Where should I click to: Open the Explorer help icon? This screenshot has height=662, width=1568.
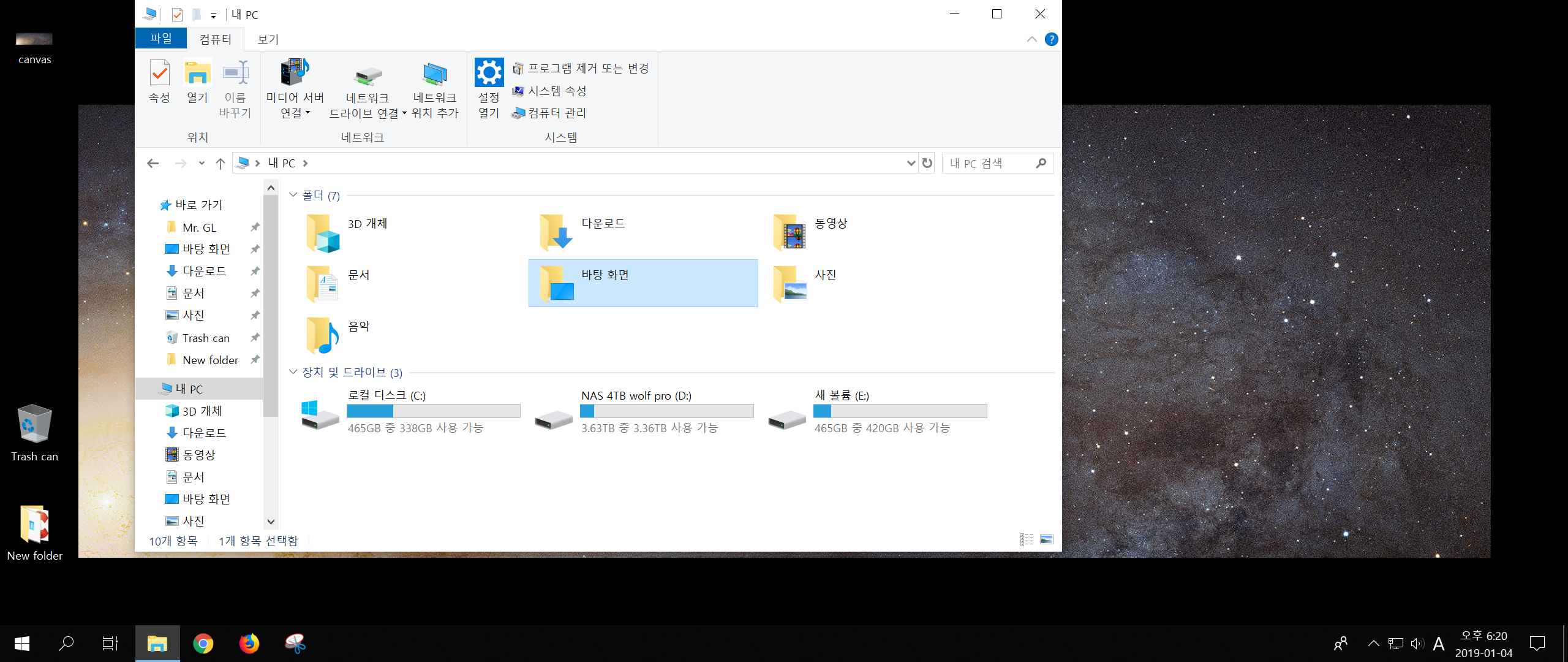[1052, 39]
